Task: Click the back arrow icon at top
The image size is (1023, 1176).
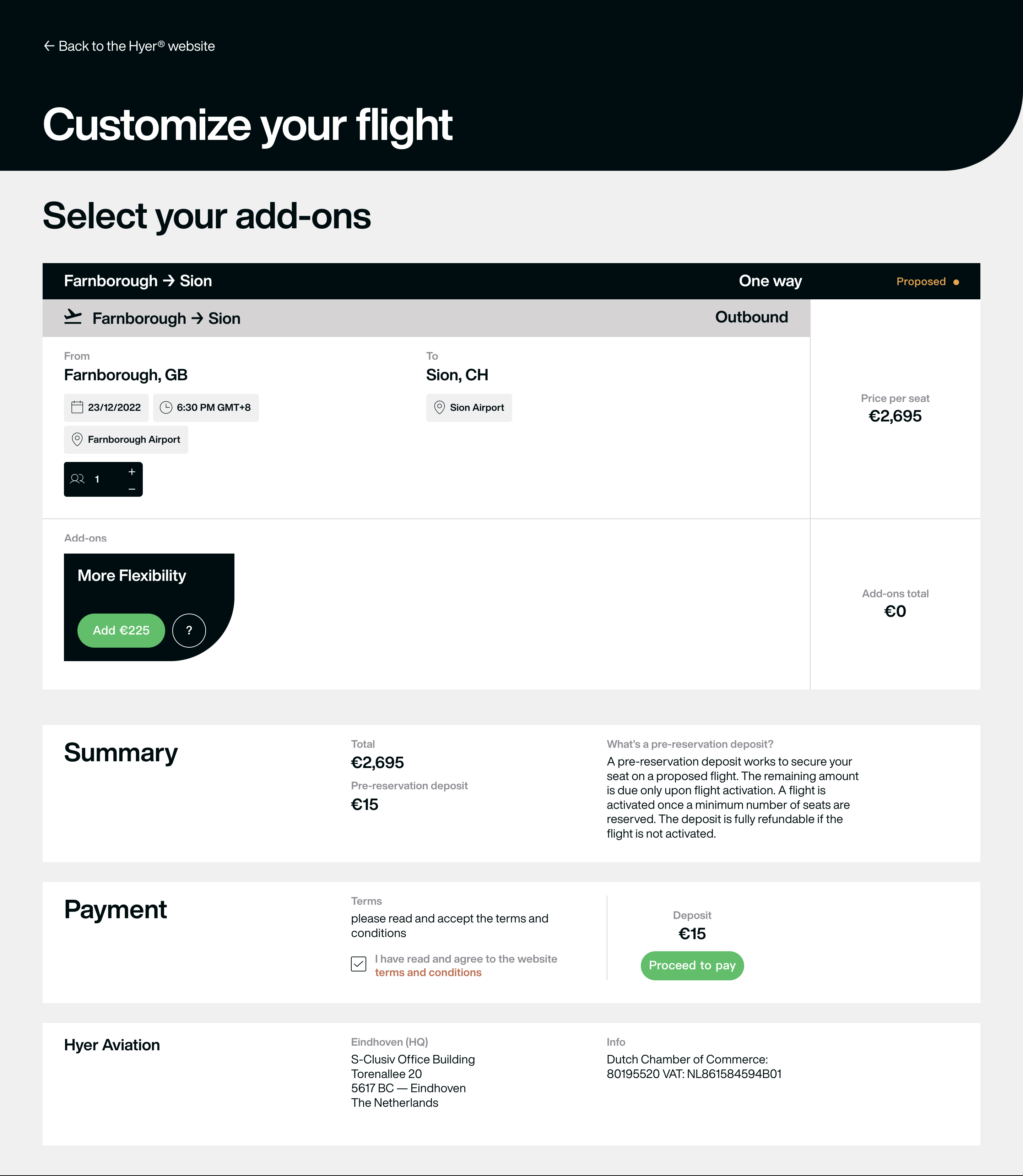Action: tap(49, 46)
